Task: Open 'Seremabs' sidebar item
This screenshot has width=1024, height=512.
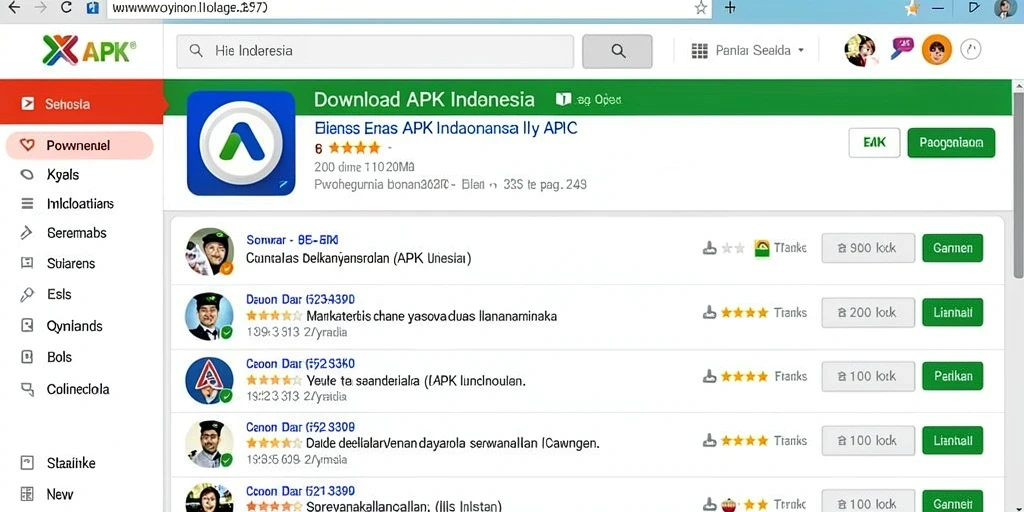Action: tap(76, 233)
